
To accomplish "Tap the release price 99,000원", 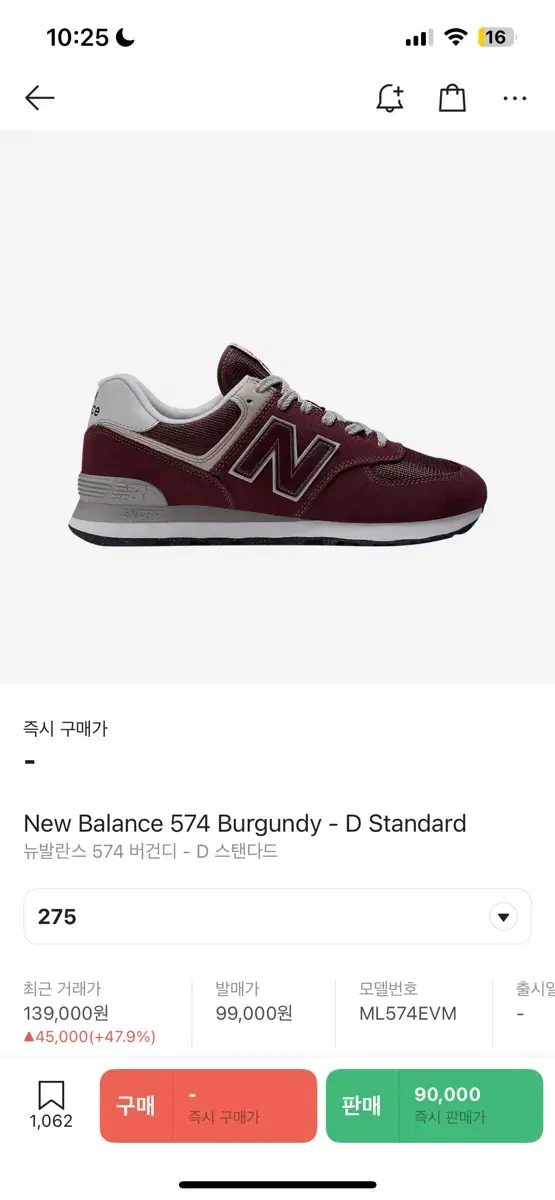I will [254, 1013].
